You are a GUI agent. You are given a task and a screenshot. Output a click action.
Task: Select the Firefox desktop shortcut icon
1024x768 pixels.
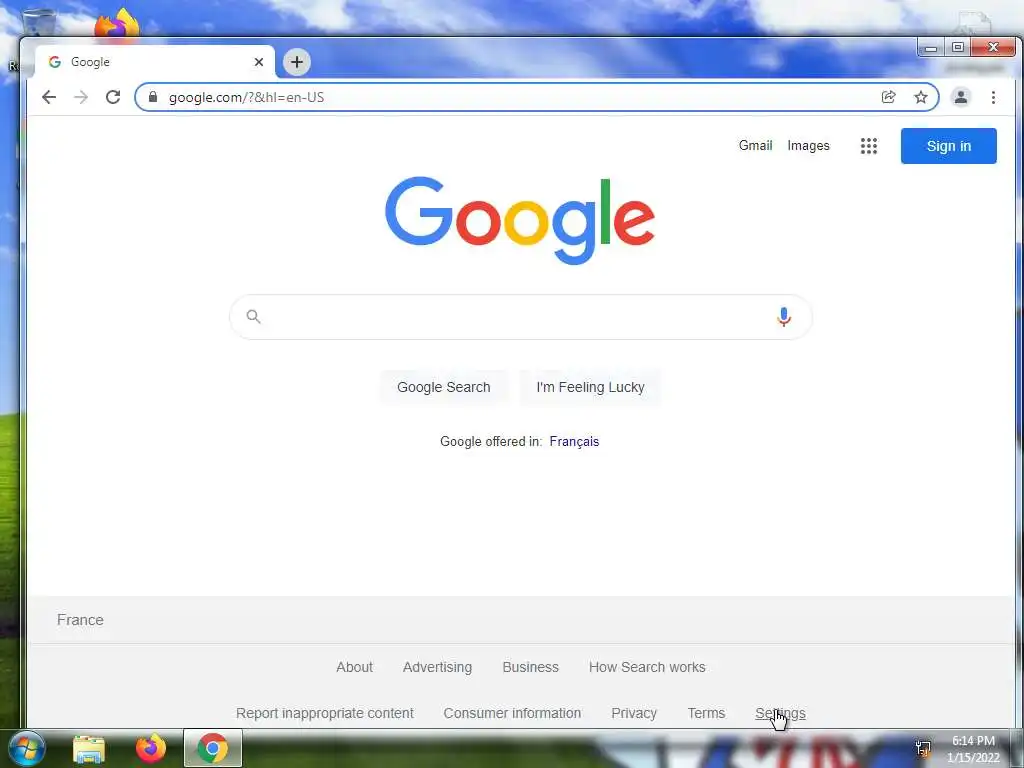click(x=117, y=24)
